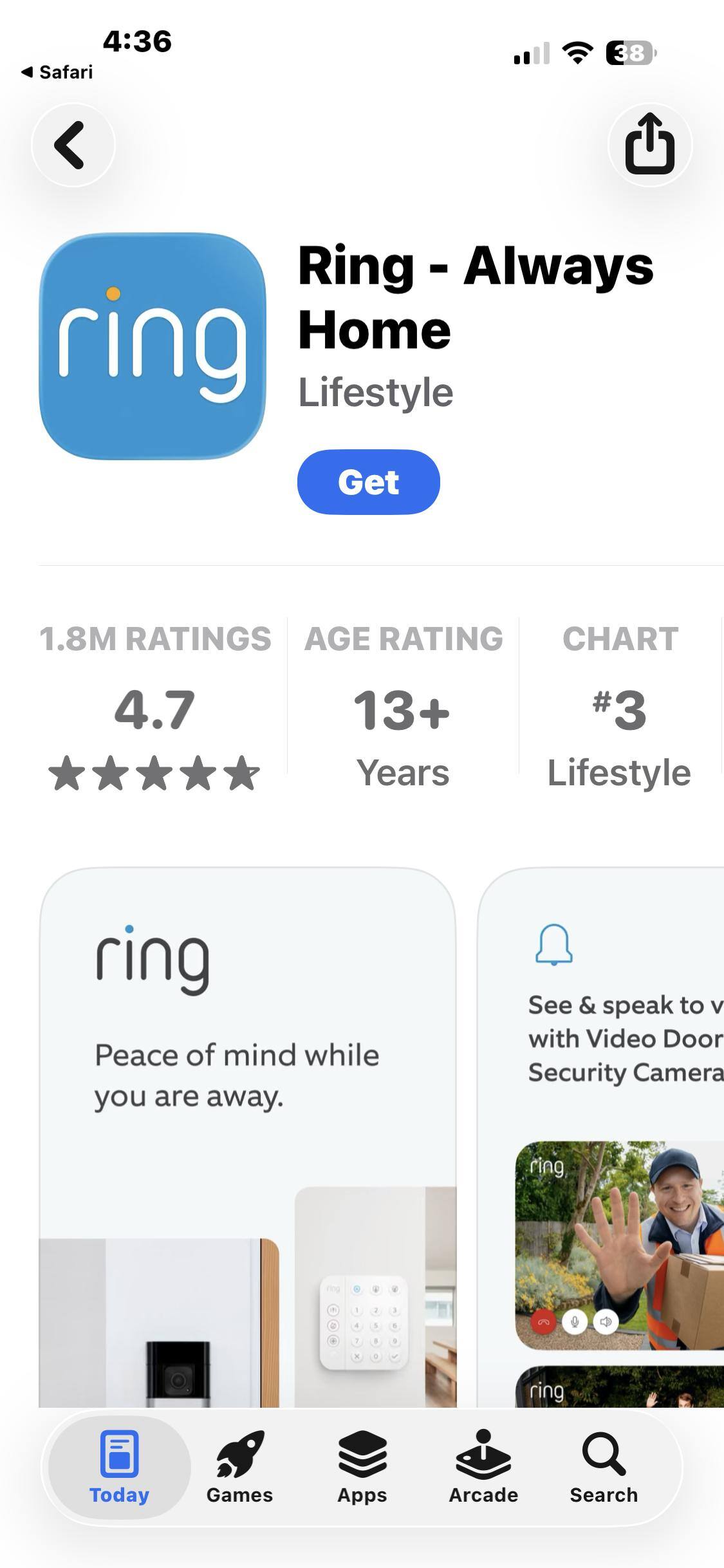
Task: View the 1.8M ratings section
Action: [155, 706]
